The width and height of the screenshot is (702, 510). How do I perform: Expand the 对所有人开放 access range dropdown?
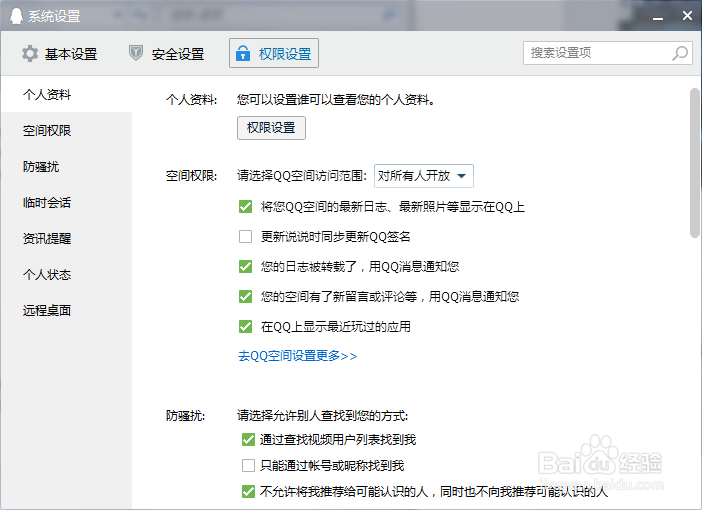pyautogui.click(x=424, y=176)
